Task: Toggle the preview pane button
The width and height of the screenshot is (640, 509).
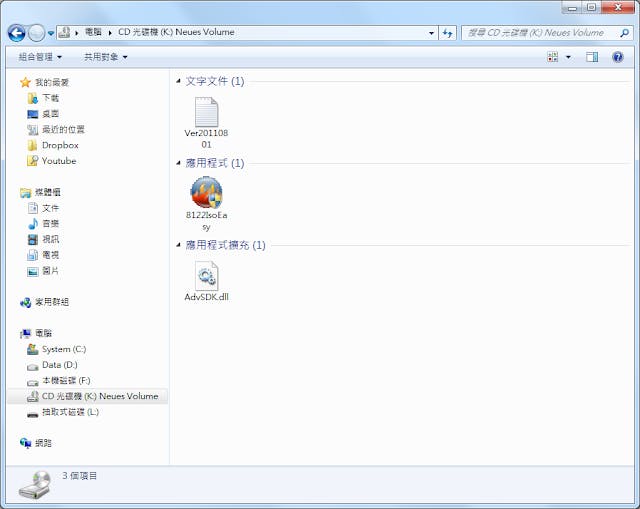Action: coord(592,57)
